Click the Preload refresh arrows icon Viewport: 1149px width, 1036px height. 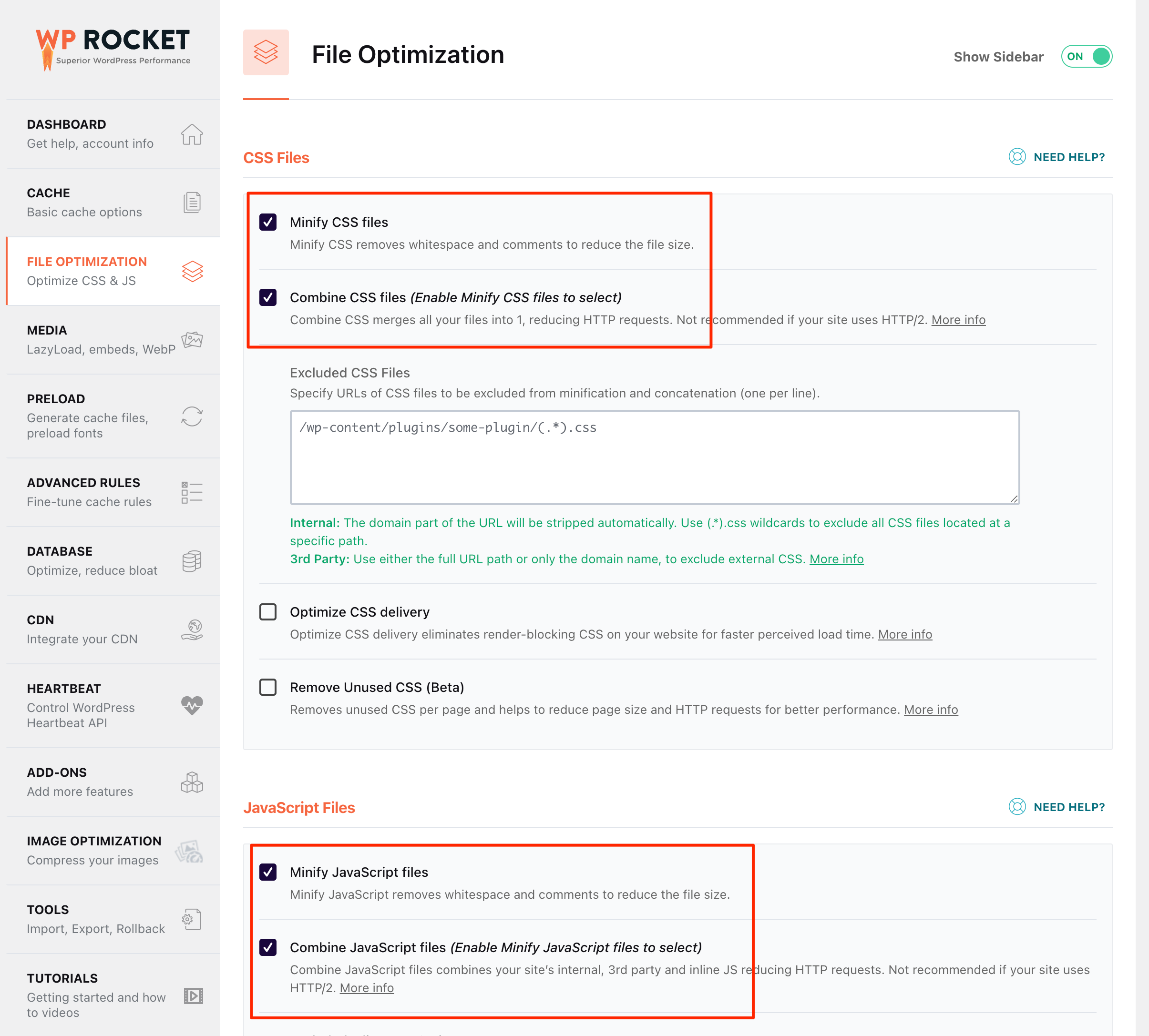[x=192, y=416]
